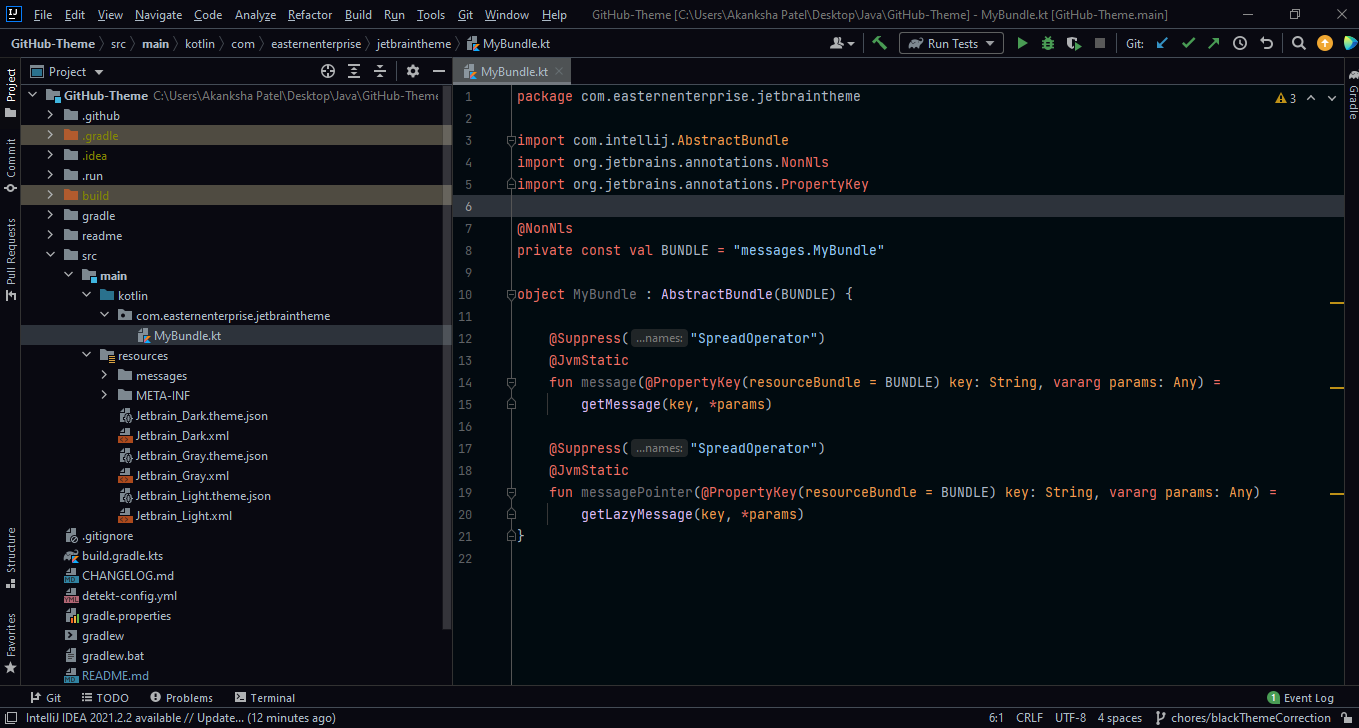
Task: Expand the META-INF folder
Action: (x=104, y=396)
